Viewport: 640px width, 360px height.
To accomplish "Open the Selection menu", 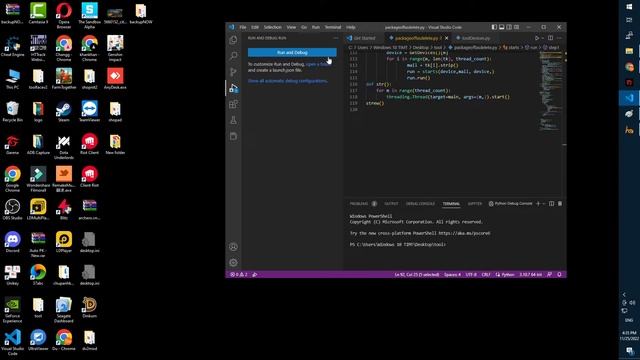I will pos(272,27).
